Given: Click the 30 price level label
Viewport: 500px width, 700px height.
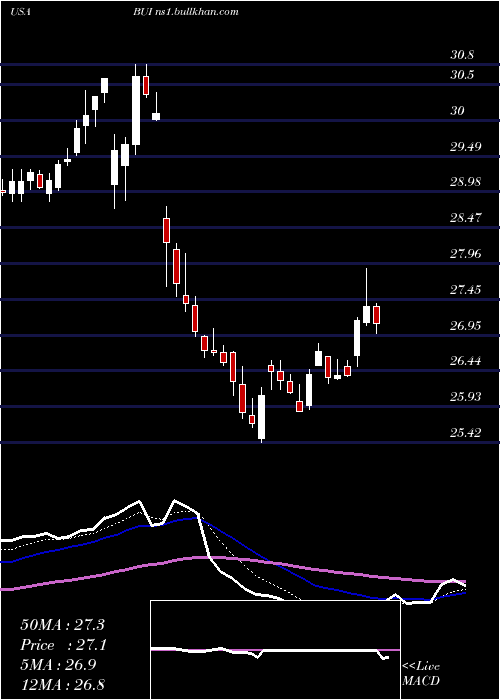Looking at the screenshot, I should pos(457,111).
